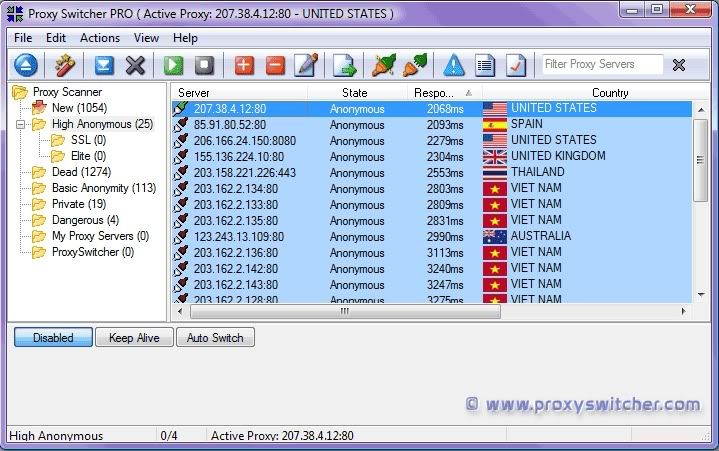Select the Disabled mode button
The image size is (719, 451).
coord(53,337)
